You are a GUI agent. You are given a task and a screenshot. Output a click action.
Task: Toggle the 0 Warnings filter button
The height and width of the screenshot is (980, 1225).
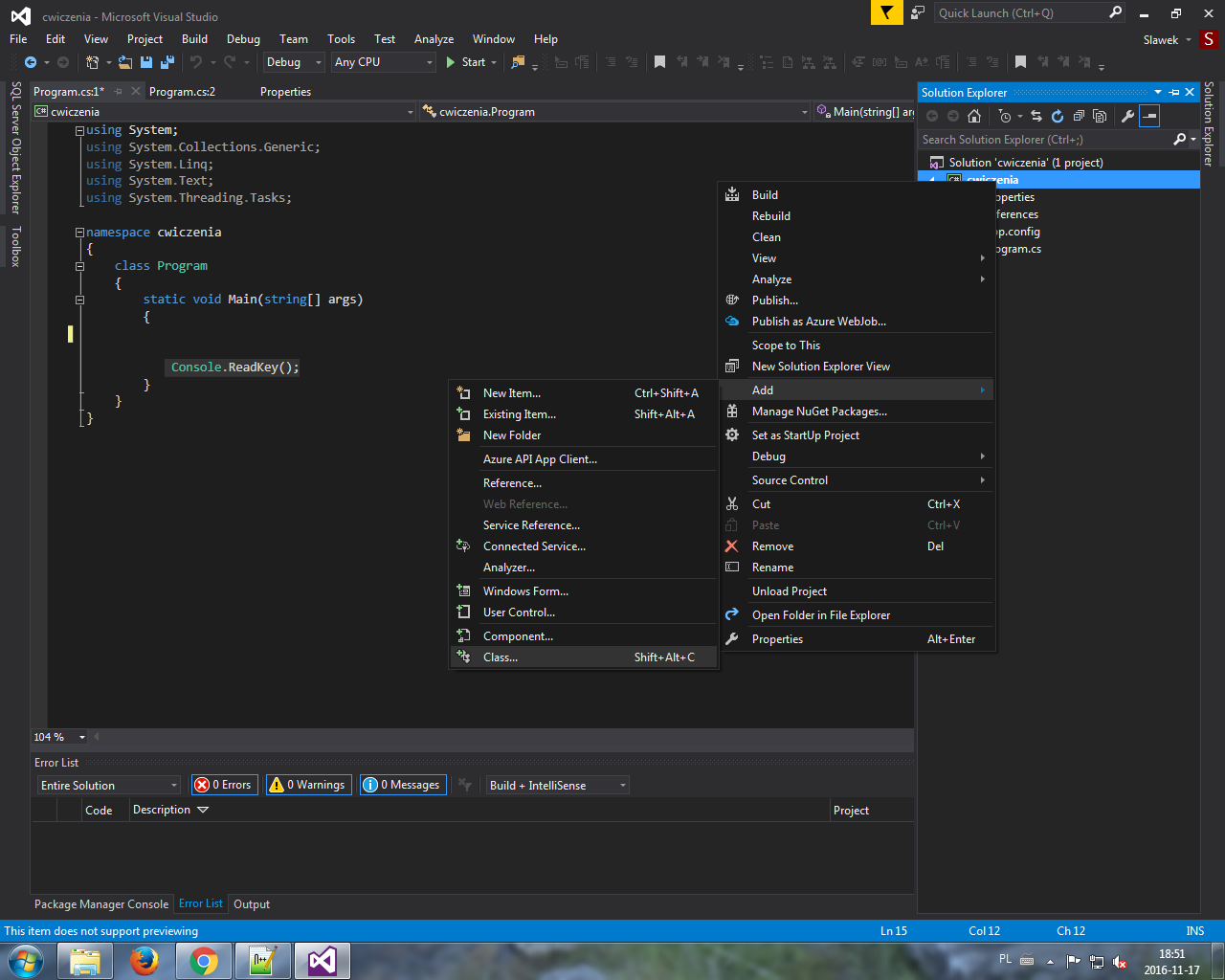point(308,785)
